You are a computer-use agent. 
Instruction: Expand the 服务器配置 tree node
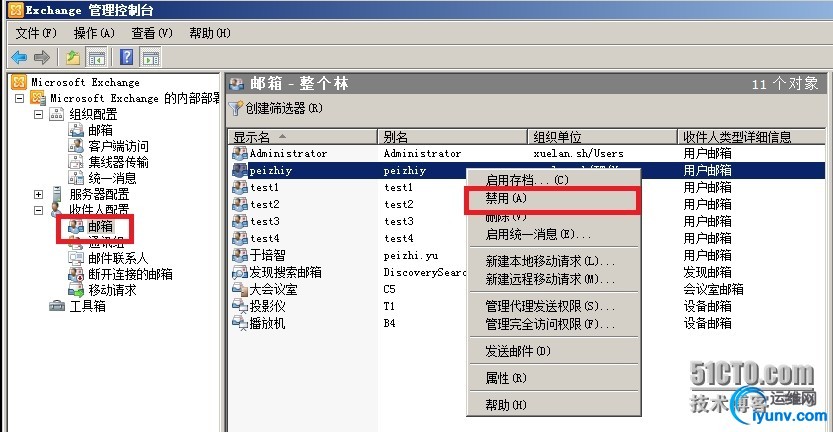click(x=38, y=194)
